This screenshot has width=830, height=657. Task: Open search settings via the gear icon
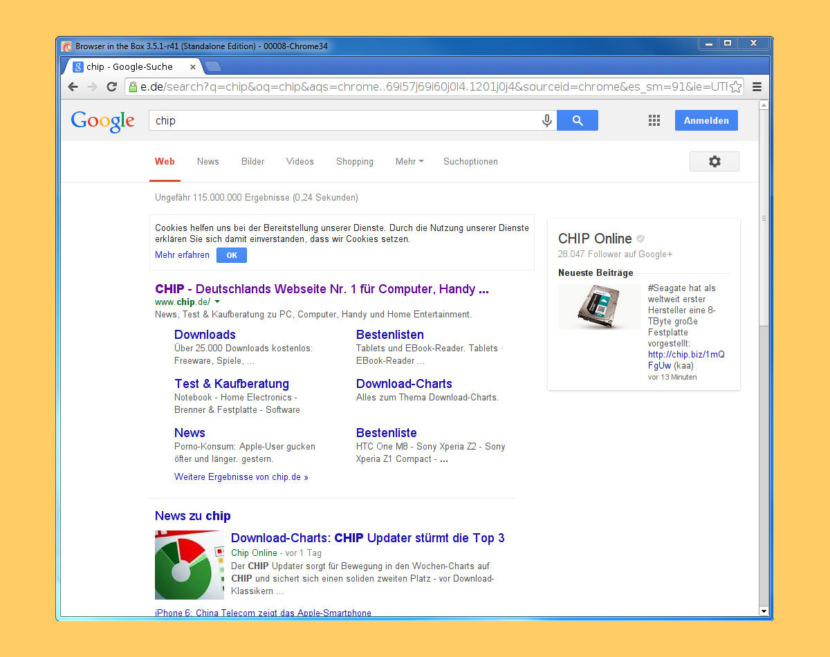point(714,161)
